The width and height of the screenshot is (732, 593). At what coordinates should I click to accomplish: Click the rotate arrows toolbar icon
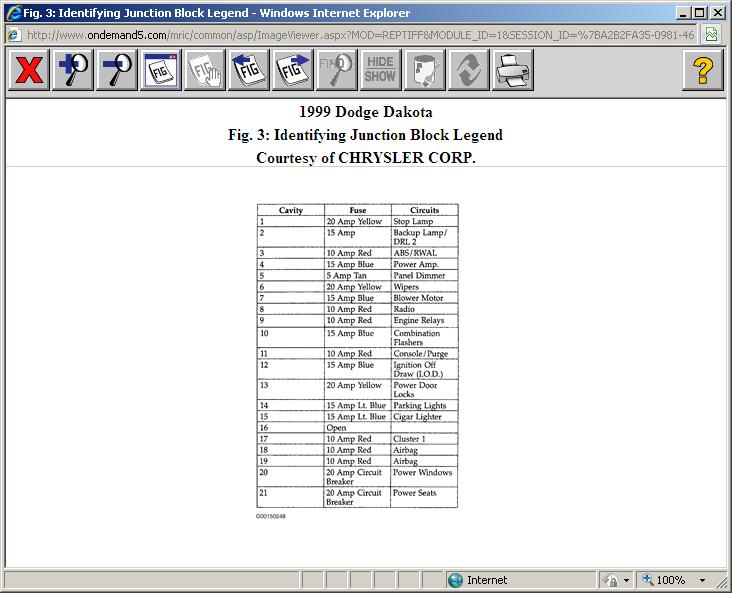tap(468, 70)
